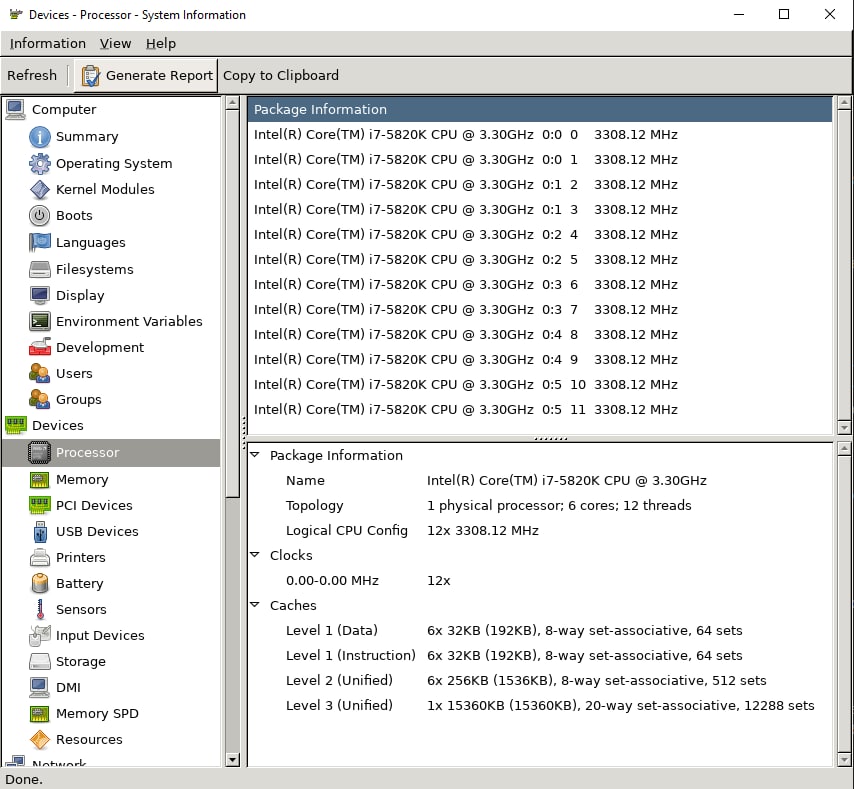Open the Information menu
Screen dimensions: 854x789
(x=47, y=44)
